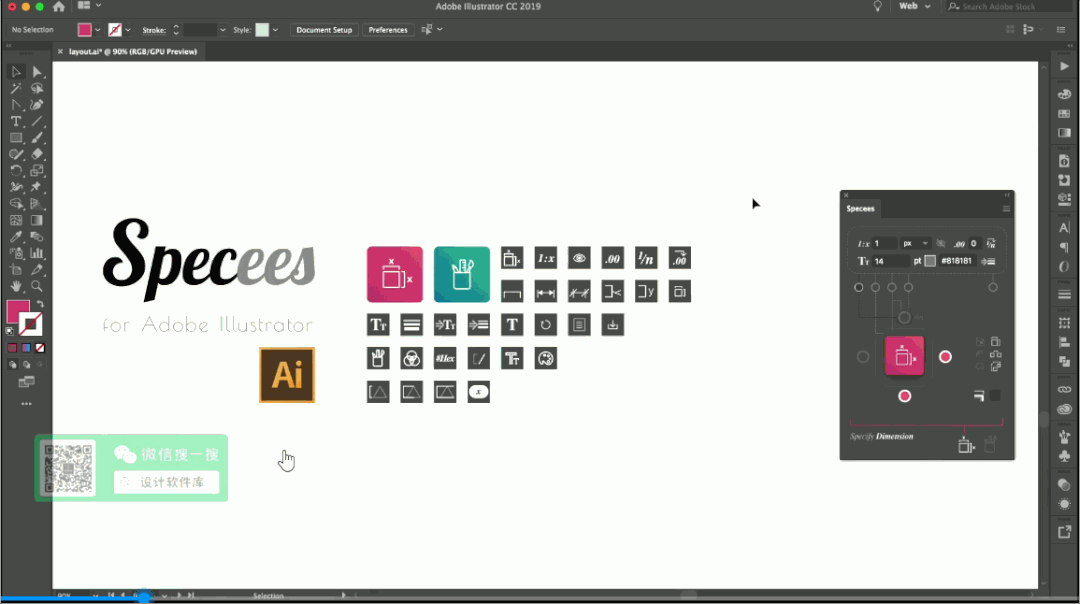Viewport: 1080px width, 604px height.
Task: Select the Selection tool arrow
Action: tap(16, 72)
